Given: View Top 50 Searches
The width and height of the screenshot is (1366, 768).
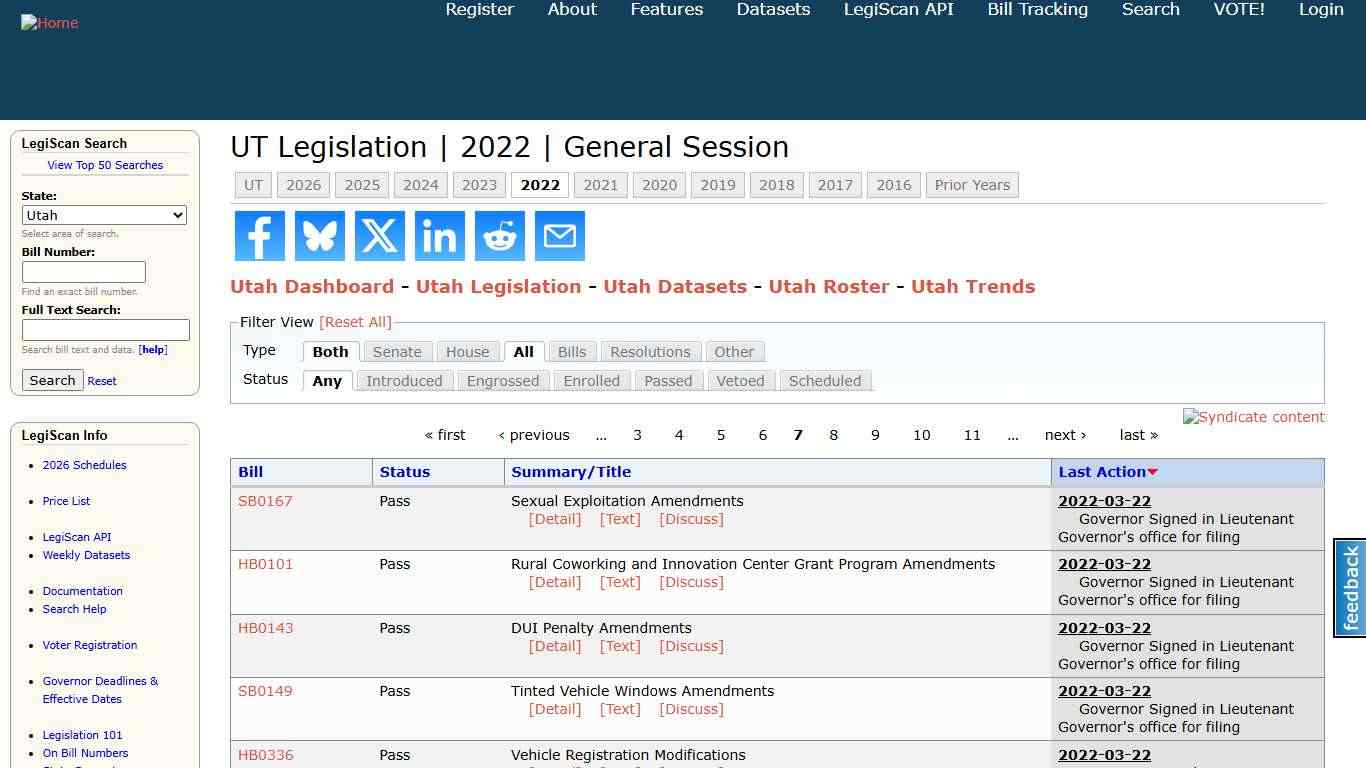Looking at the screenshot, I should 105,165.
